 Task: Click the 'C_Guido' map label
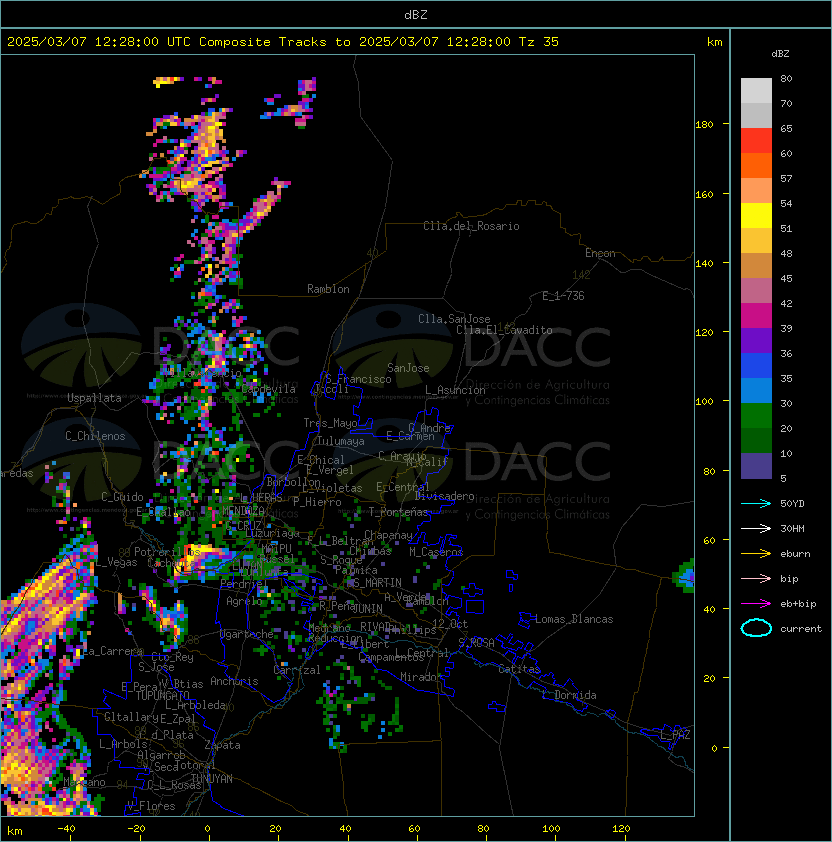(x=122, y=497)
